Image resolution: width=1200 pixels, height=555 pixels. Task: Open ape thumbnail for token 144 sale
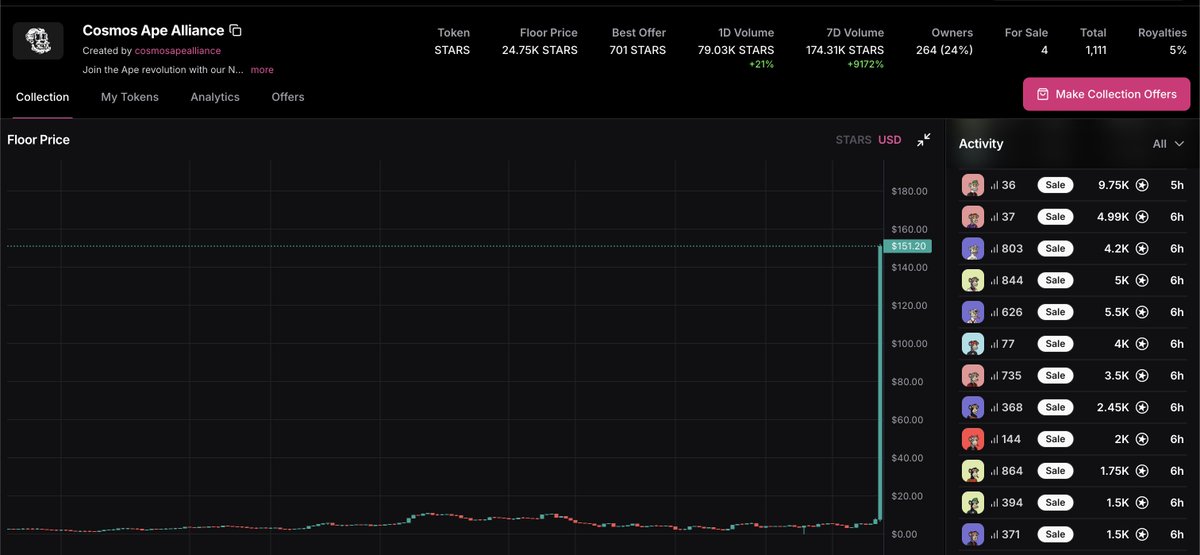coord(973,439)
